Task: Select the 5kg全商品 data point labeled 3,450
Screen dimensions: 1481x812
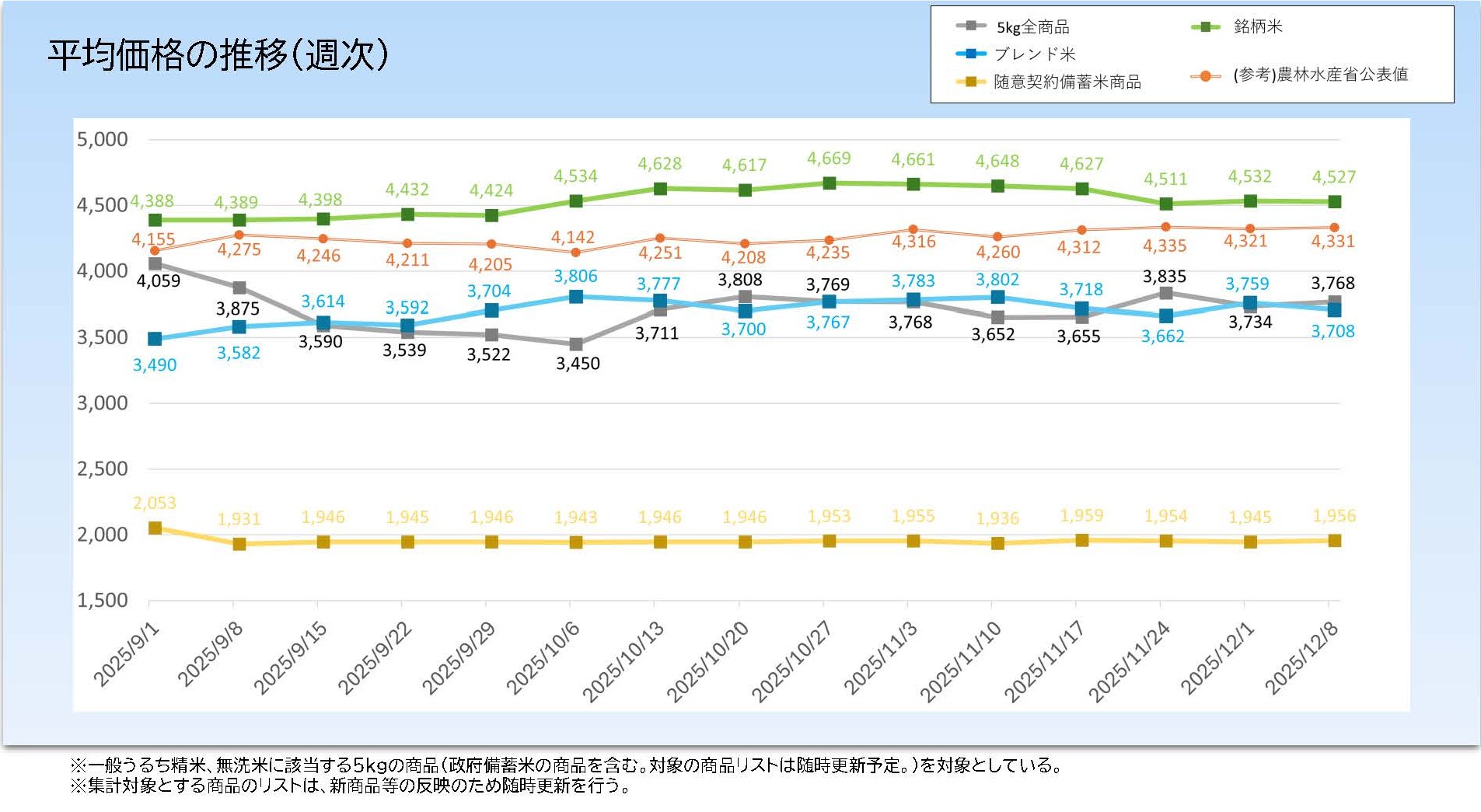Action: coord(576,344)
